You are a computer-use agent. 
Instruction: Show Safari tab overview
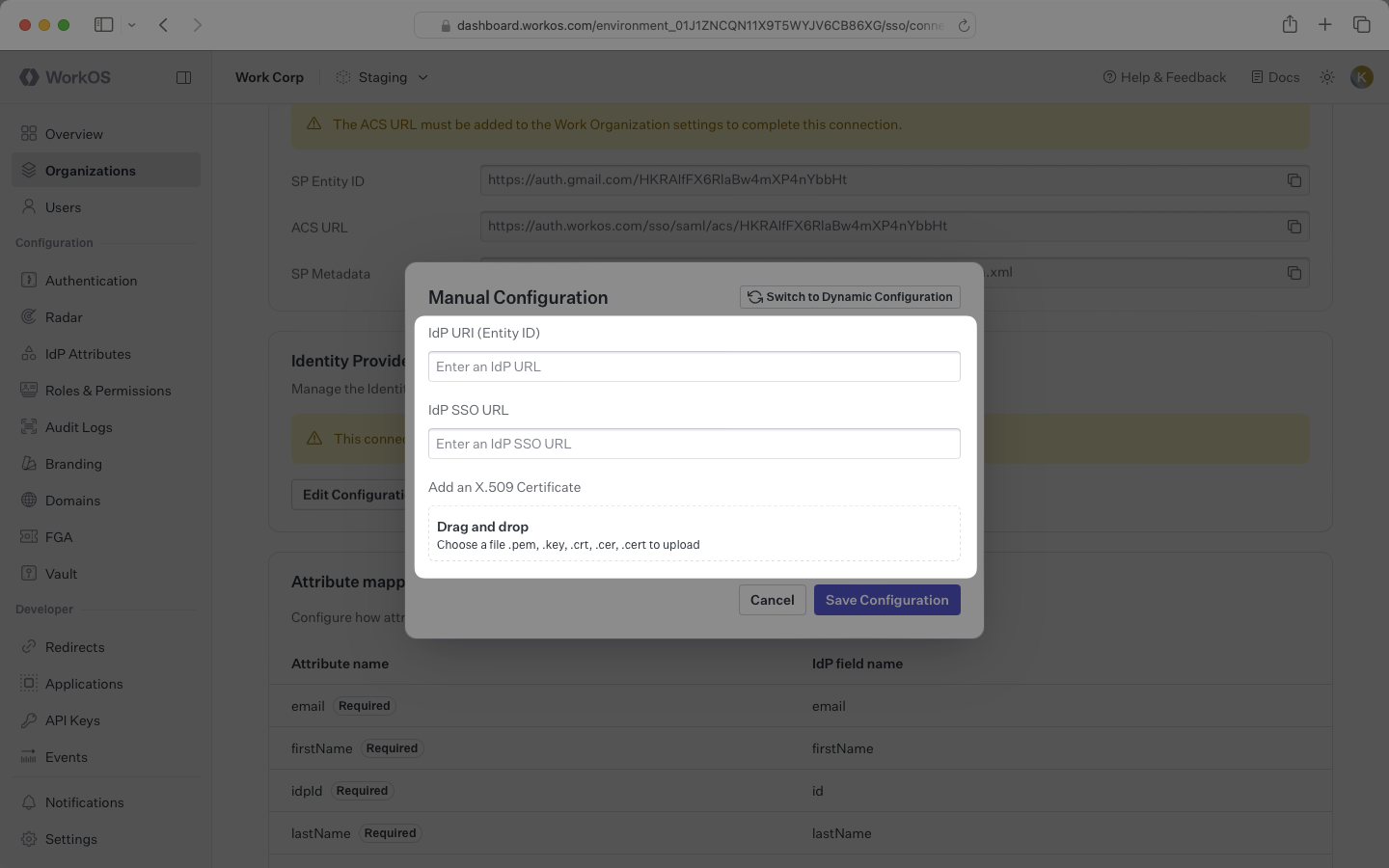1361,25
